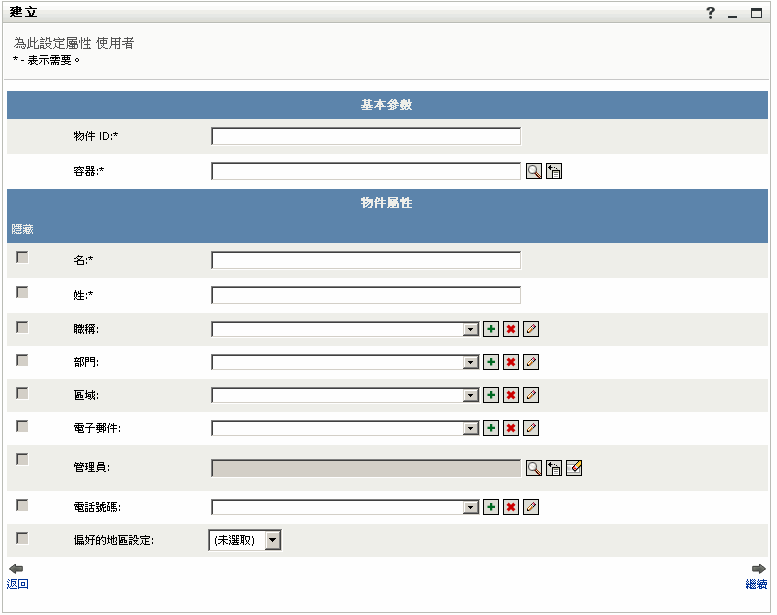Click the 返回 link
Viewport: 777px width, 615px height.
point(17,584)
